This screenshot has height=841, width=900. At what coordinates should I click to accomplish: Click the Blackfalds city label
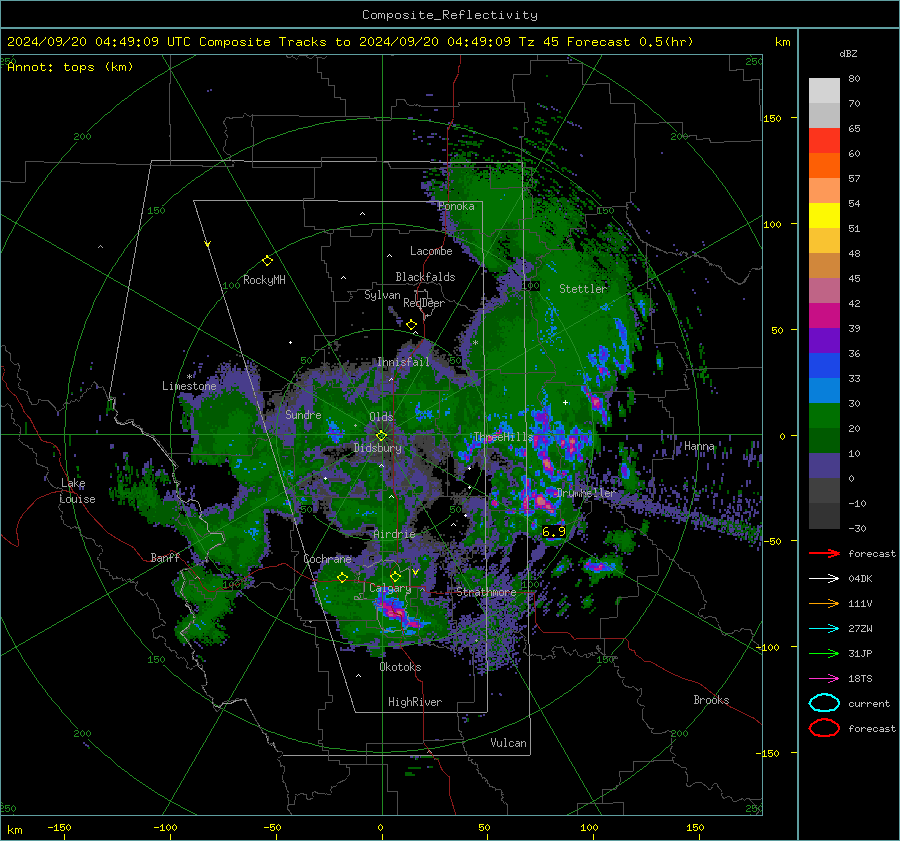pos(425,277)
